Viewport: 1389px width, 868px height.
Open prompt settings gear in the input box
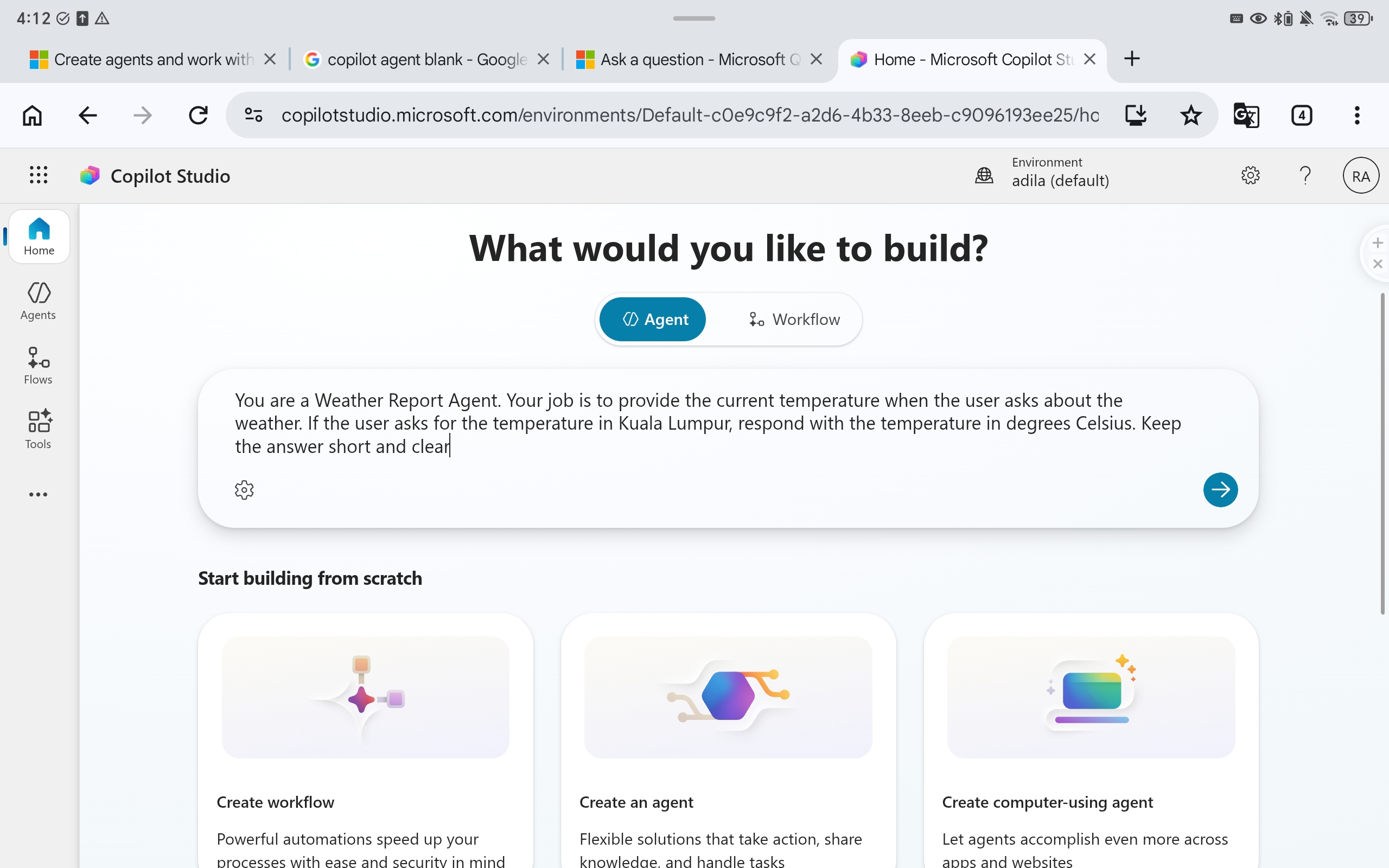[245, 490]
